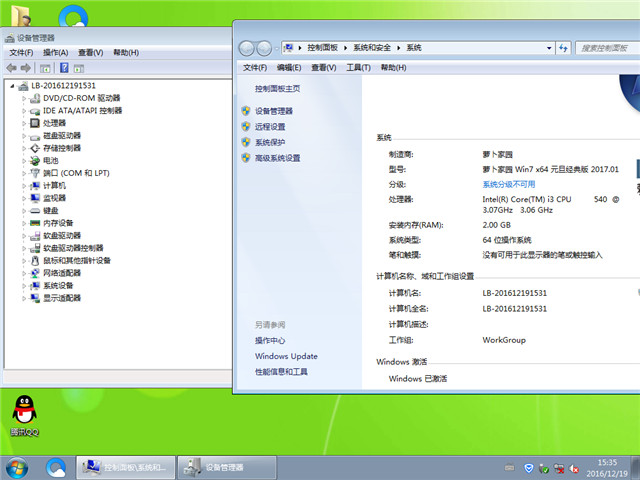Screen dimensions: 640x480
Task: Select the 网络适配器 network adapter icon
Action: pos(35,273)
